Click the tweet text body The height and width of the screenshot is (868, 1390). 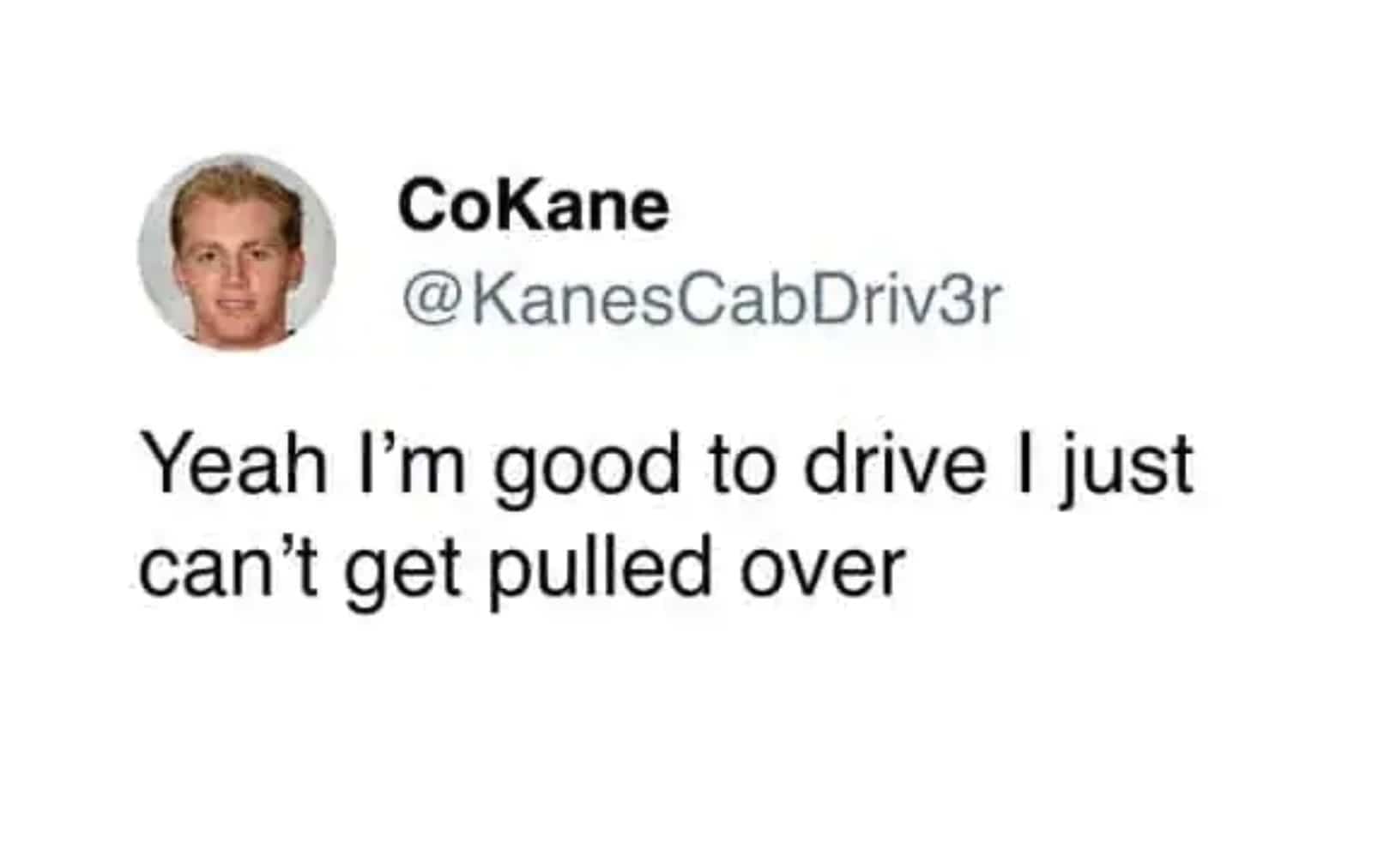(x=666, y=517)
